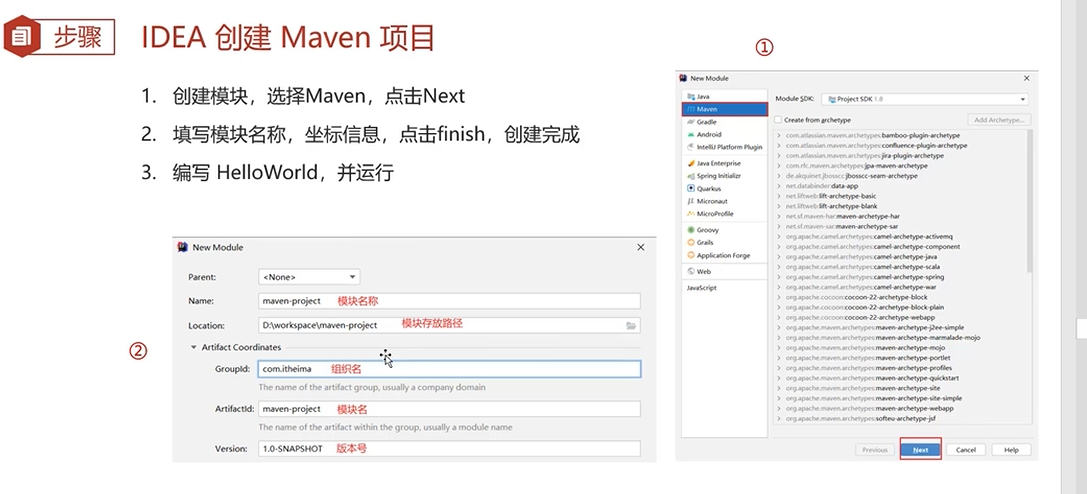The height and width of the screenshot is (494, 1087).
Task: Expand the maven-archetype-webapp node
Action: pyautogui.click(x=779, y=409)
